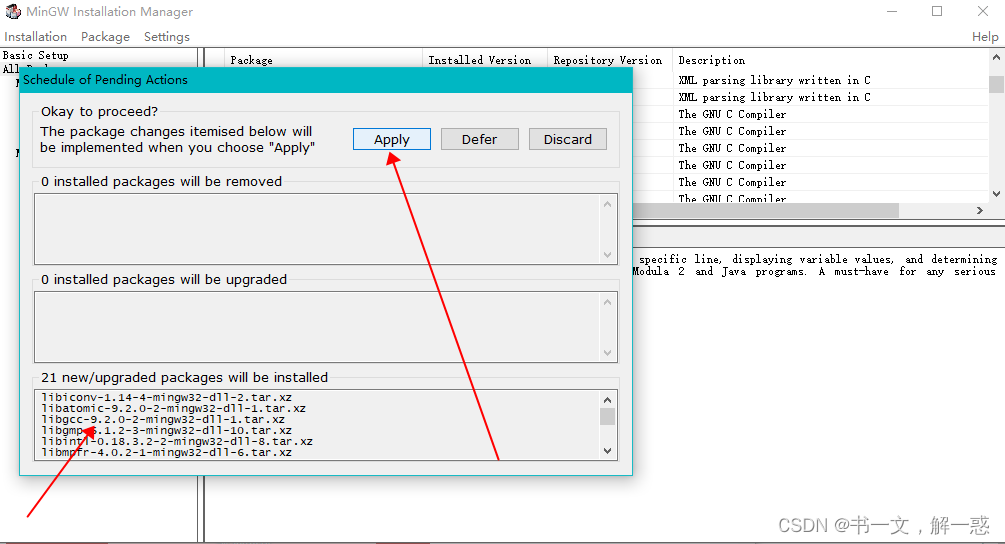
Task: Click the Defer button
Action: [479, 139]
